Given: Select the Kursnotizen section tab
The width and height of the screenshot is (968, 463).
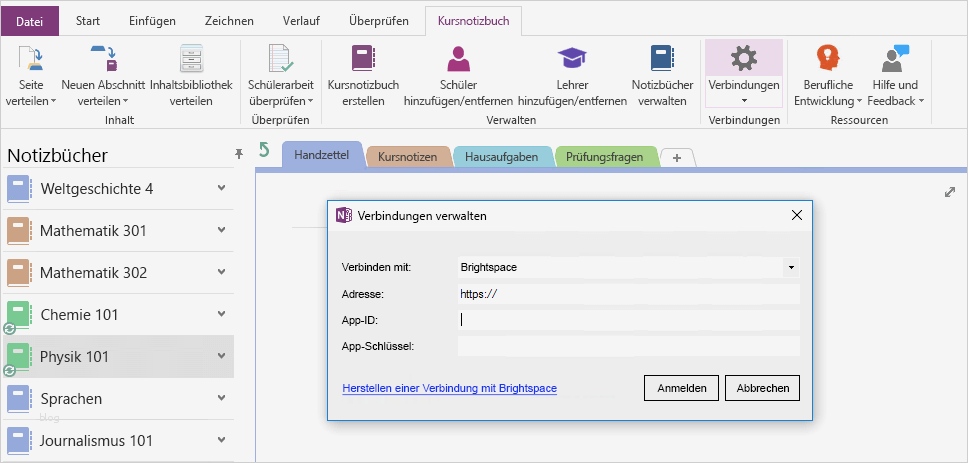Looking at the screenshot, I should [407, 157].
